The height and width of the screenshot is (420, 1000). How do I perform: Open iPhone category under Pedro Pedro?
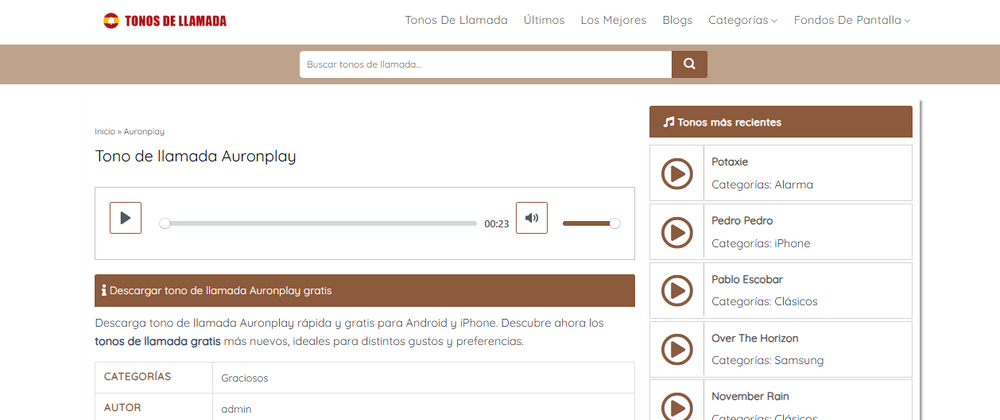point(792,243)
